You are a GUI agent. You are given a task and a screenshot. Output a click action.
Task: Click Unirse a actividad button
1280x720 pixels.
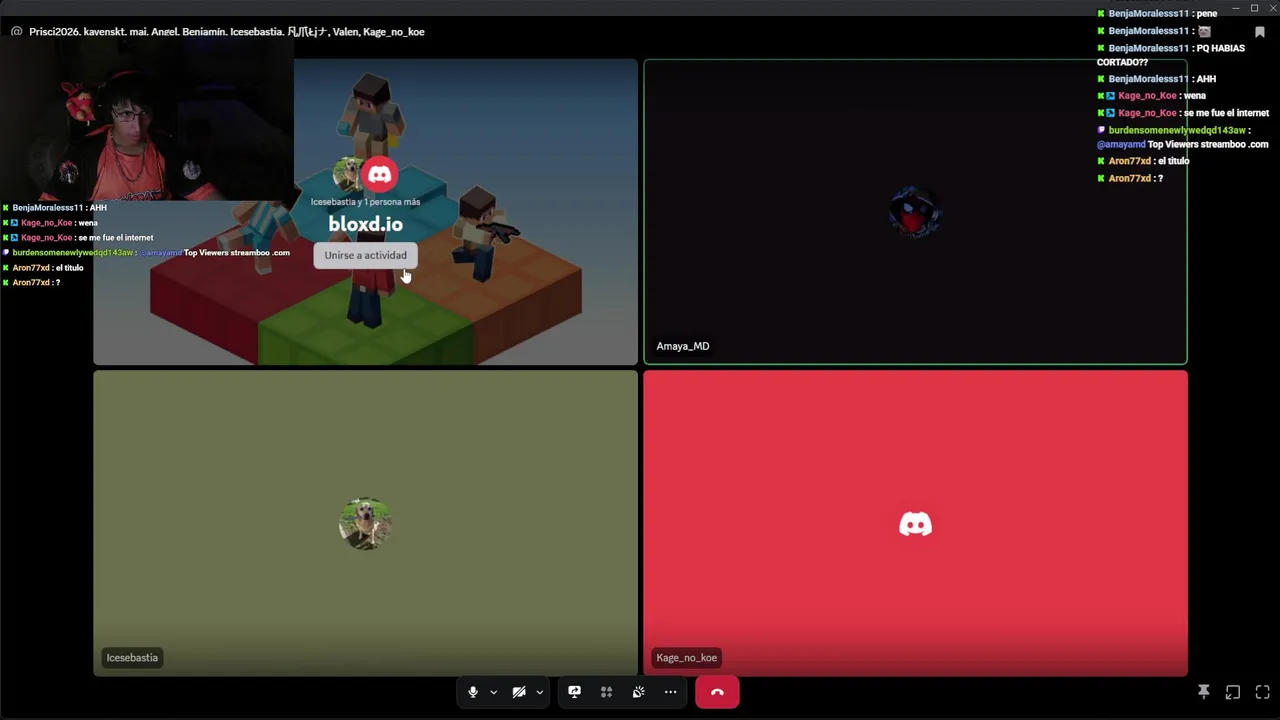[x=365, y=255]
